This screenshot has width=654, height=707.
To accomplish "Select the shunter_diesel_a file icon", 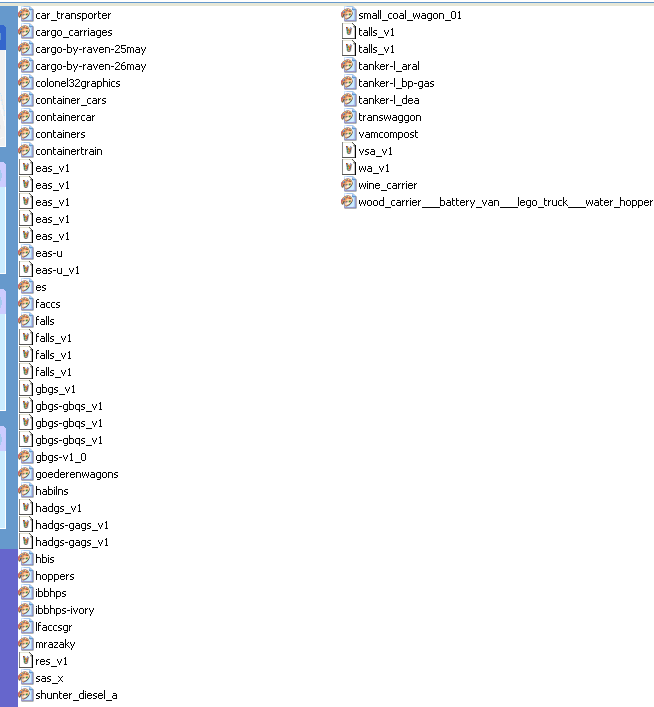I will [x=26, y=695].
